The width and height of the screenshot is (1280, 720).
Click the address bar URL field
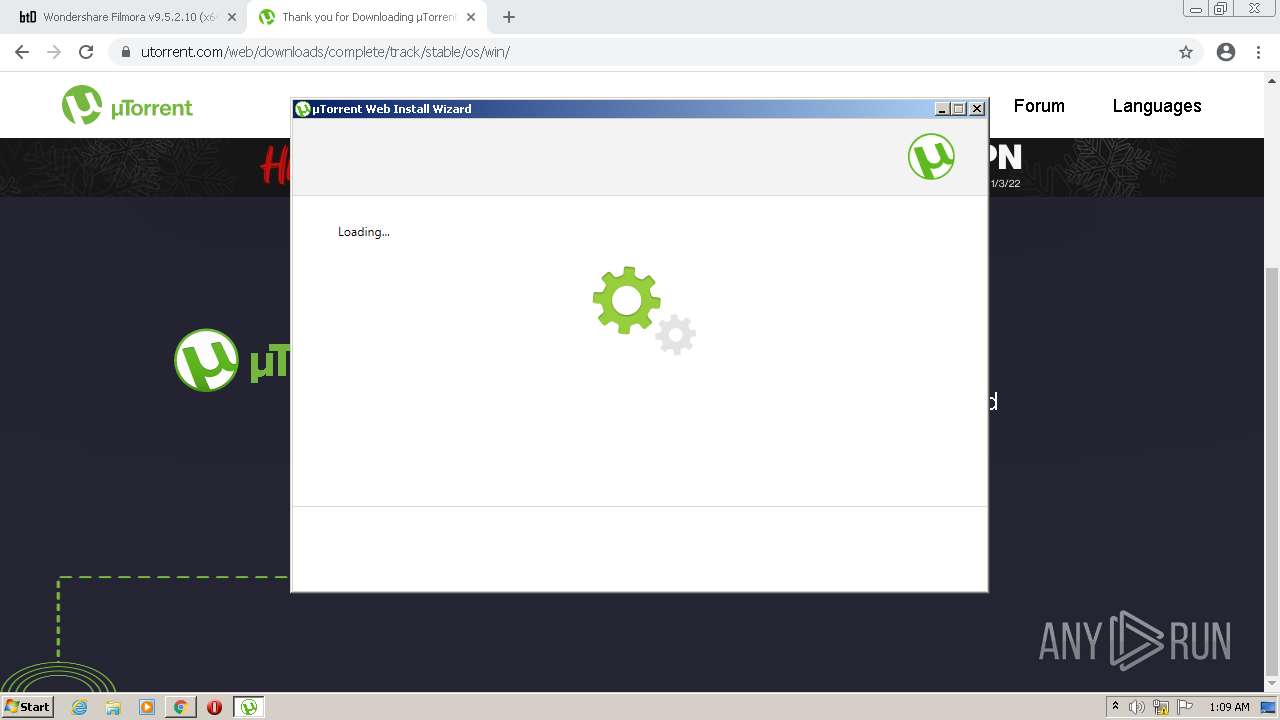[x=640, y=52]
